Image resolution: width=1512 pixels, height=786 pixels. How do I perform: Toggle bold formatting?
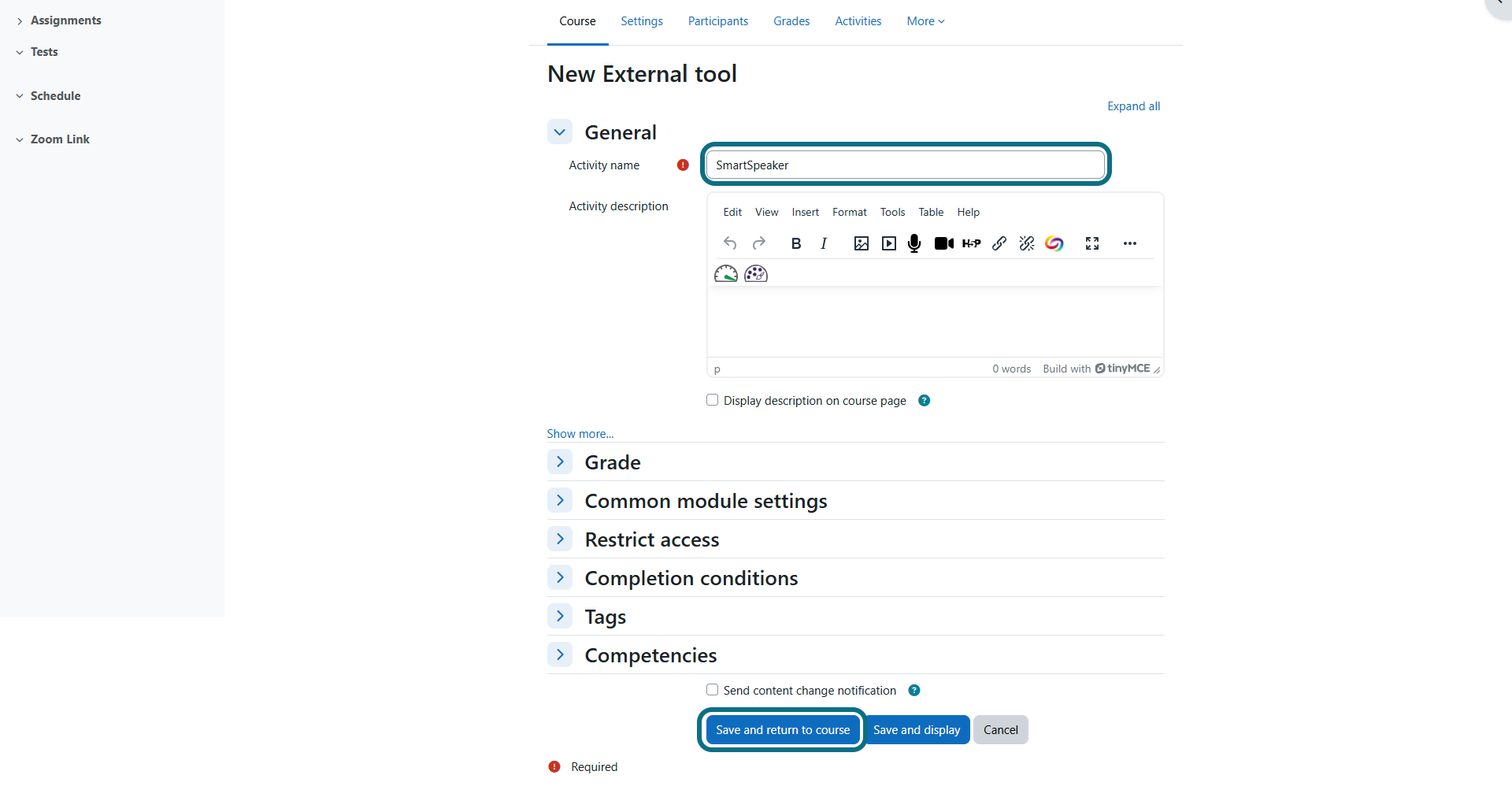coord(796,243)
